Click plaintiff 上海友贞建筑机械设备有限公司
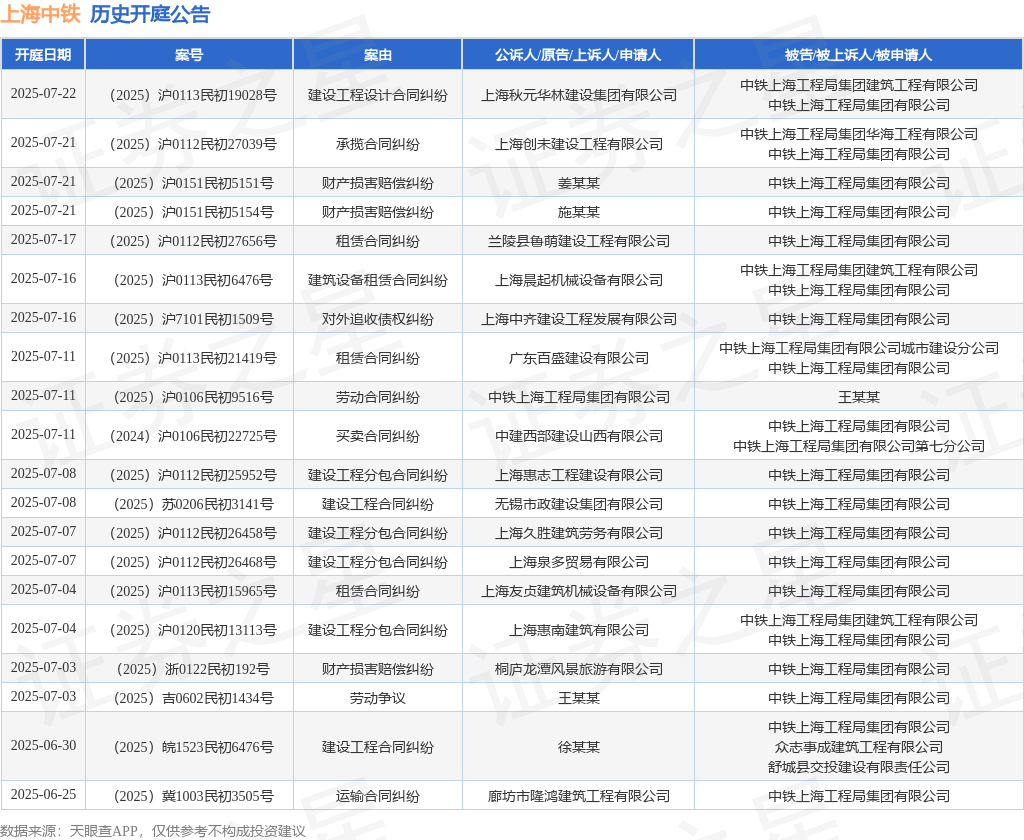 579,590
